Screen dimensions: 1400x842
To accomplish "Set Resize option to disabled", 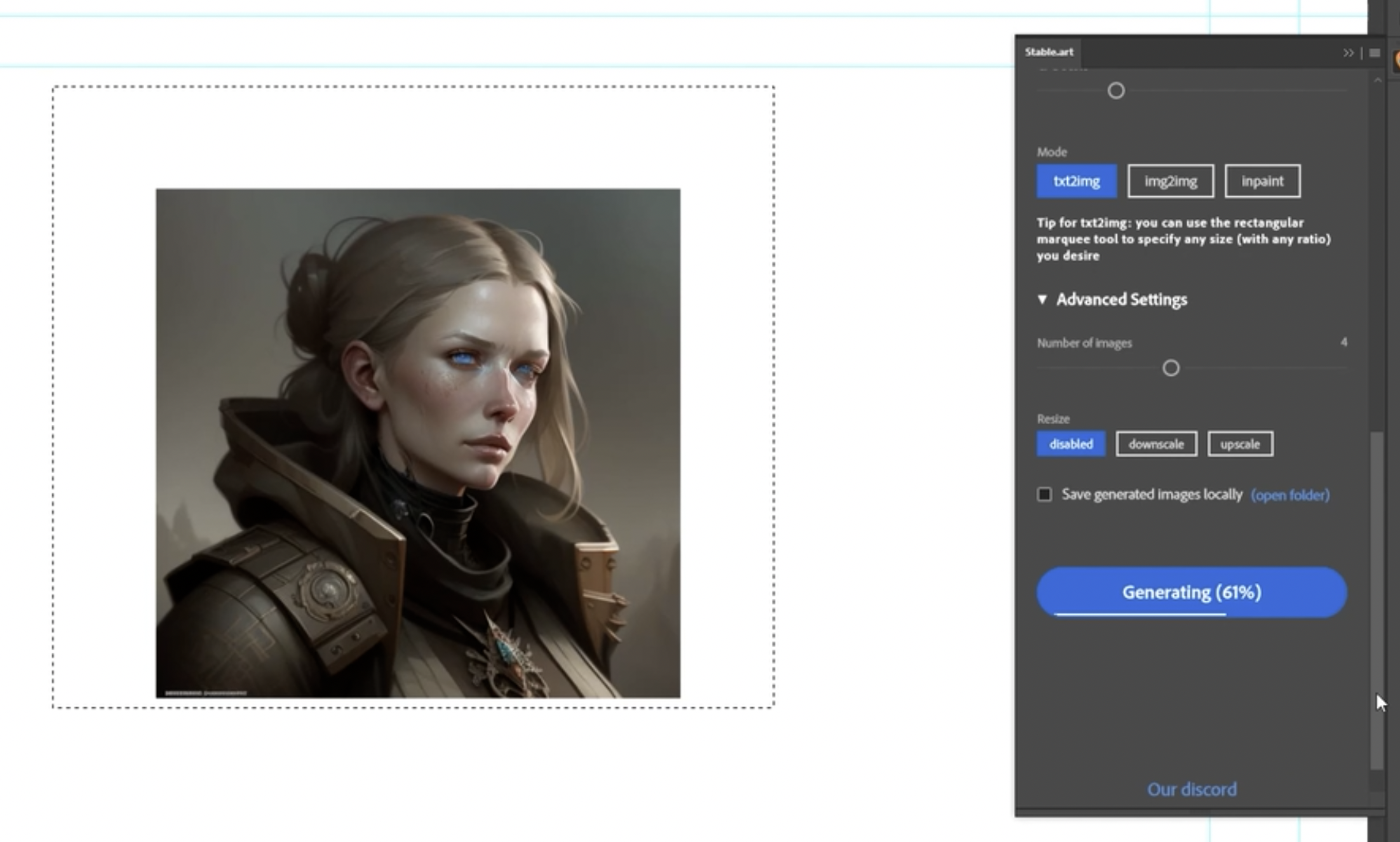I will [1070, 444].
